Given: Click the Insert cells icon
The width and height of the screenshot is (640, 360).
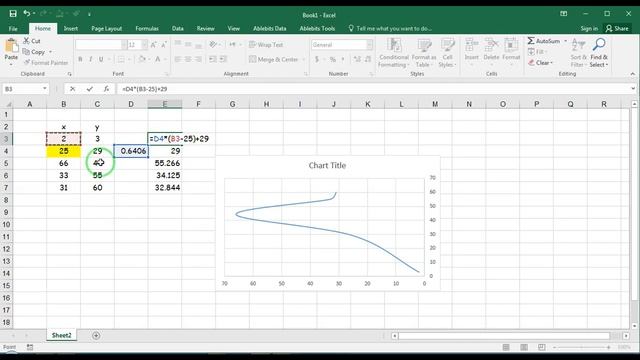Looking at the screenshot, I should (x=471, y=45).
